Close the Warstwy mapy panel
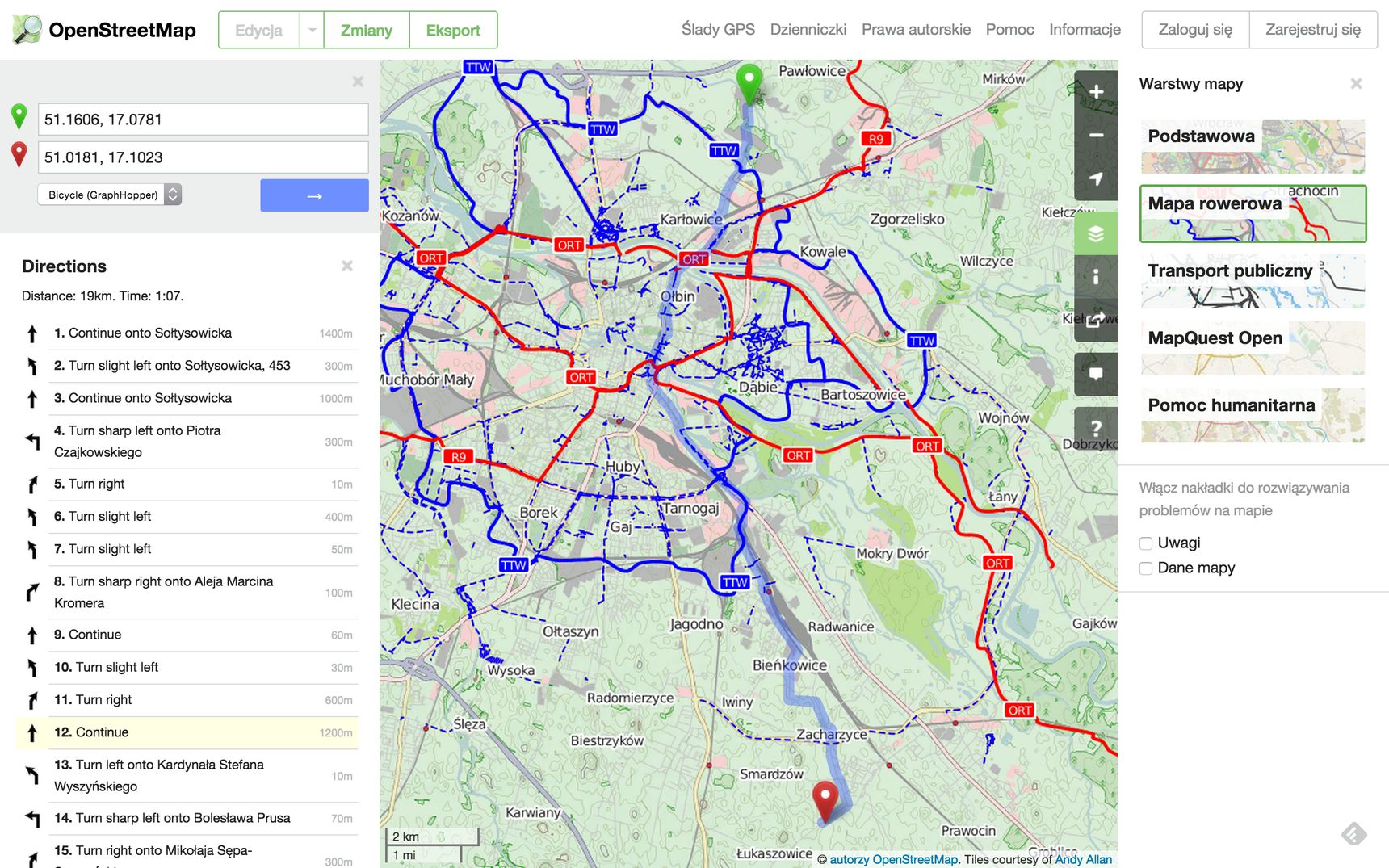Viewport: 1389px width, 868px height. [x=1356, y=83]
